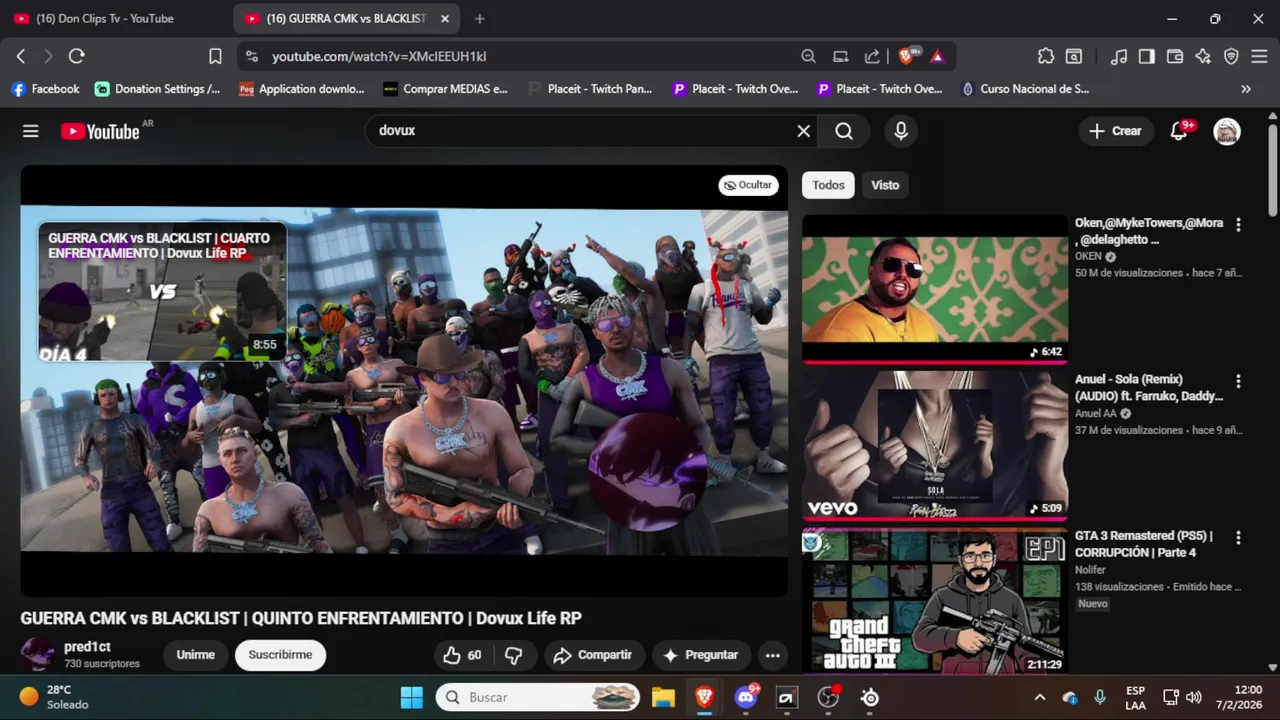The image size is (1280, 720).
Task: Open options for Anuel Sola video
Action: [x=1238, y=381]
